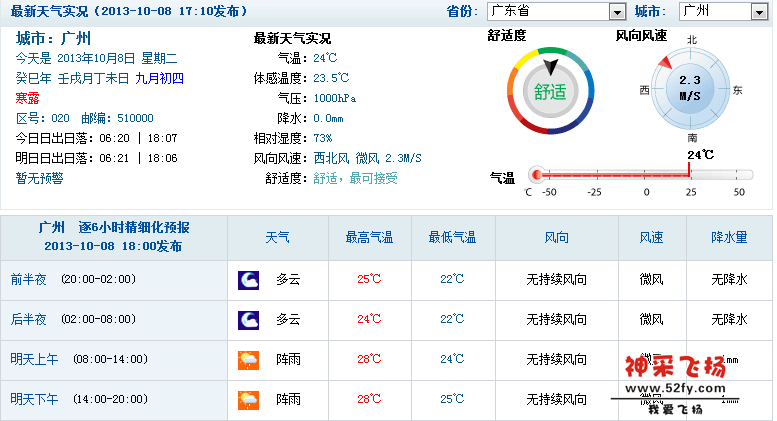Image resolution: width=777 pixels, height=421 pixels.
Task: Click the 舒适，最可接受 comfort text
Action: [x=355, y=178]
